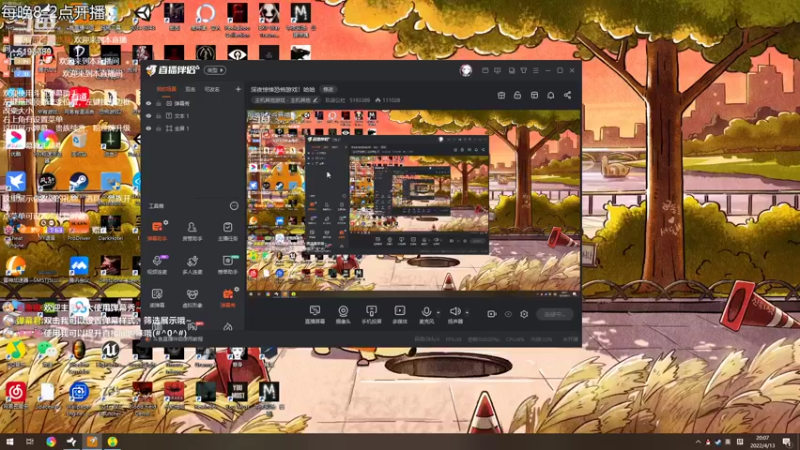The height and width of the screenshot is (450, 800).
Task: Open Chrome from the taskbar
Action: coord(51,442)
